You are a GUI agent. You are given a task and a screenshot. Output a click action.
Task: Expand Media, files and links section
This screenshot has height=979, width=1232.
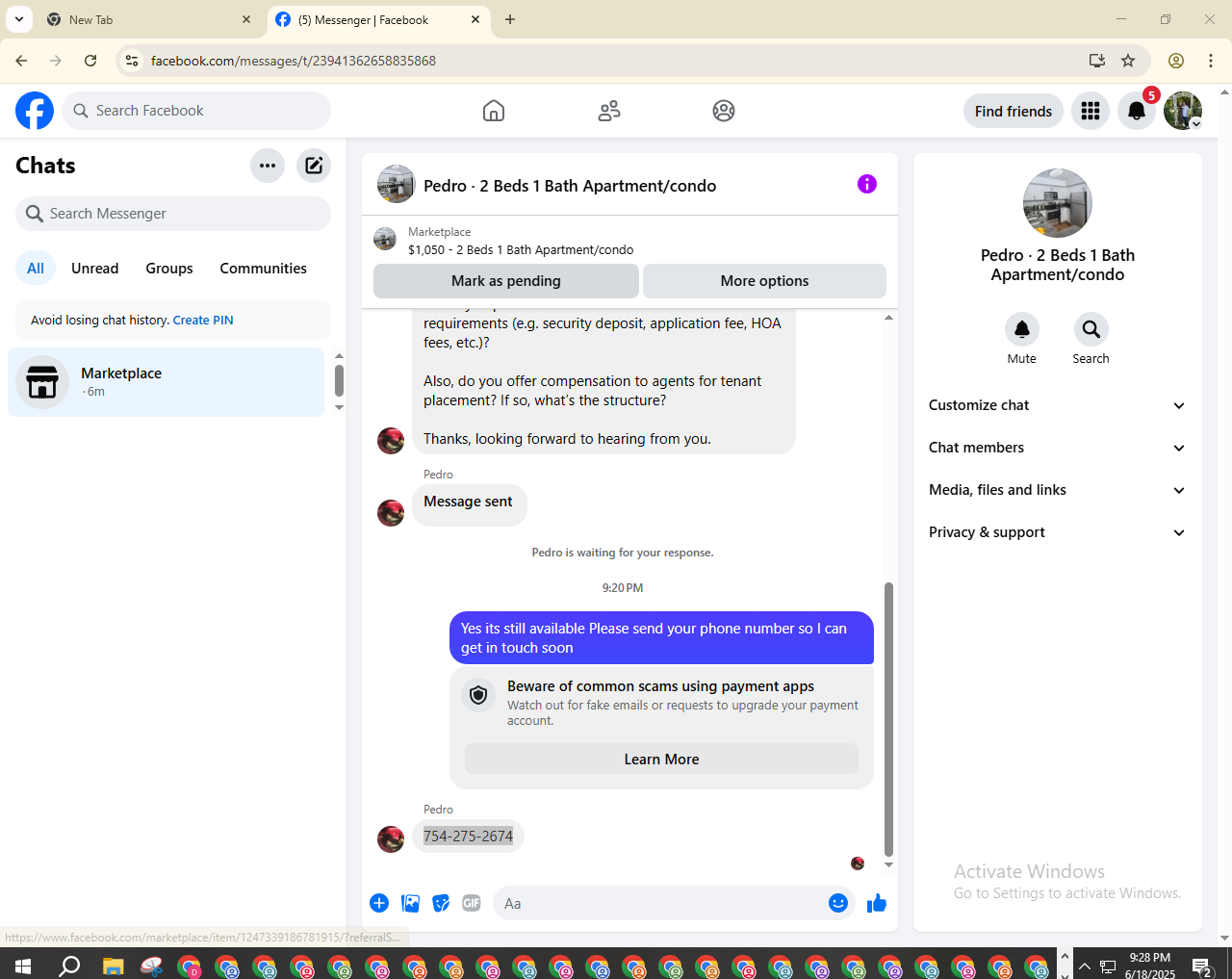tap(1058, 490)
